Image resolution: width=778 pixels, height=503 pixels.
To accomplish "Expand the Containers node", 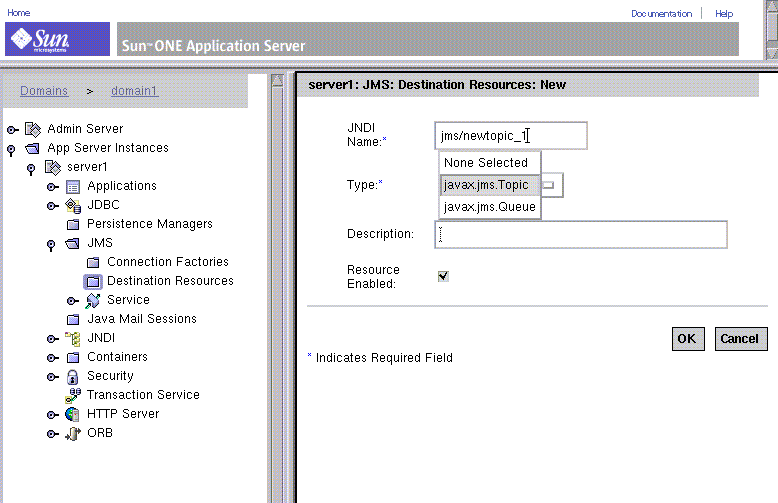I will coord(53,358).
